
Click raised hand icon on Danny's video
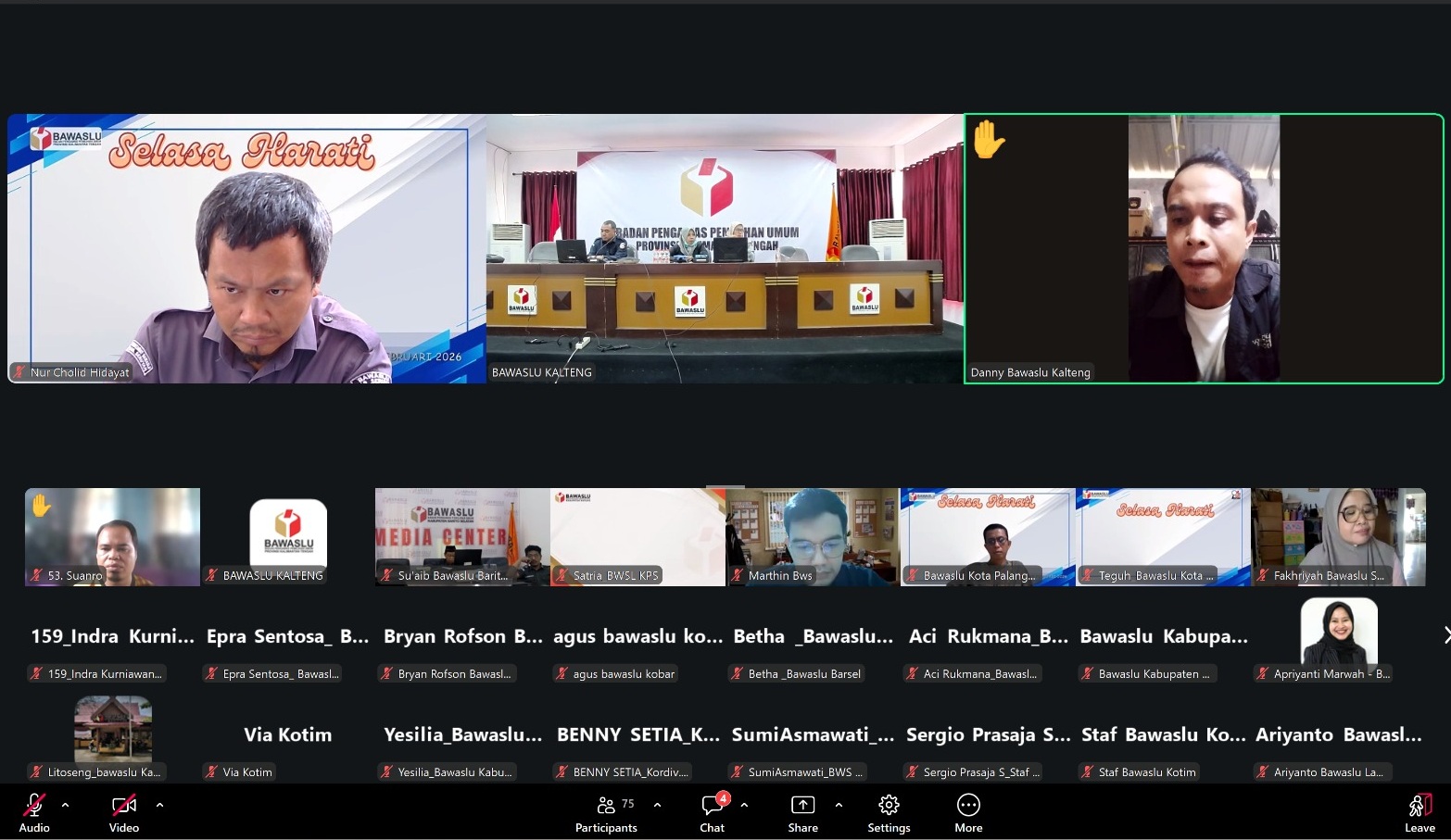pos(989,141)
